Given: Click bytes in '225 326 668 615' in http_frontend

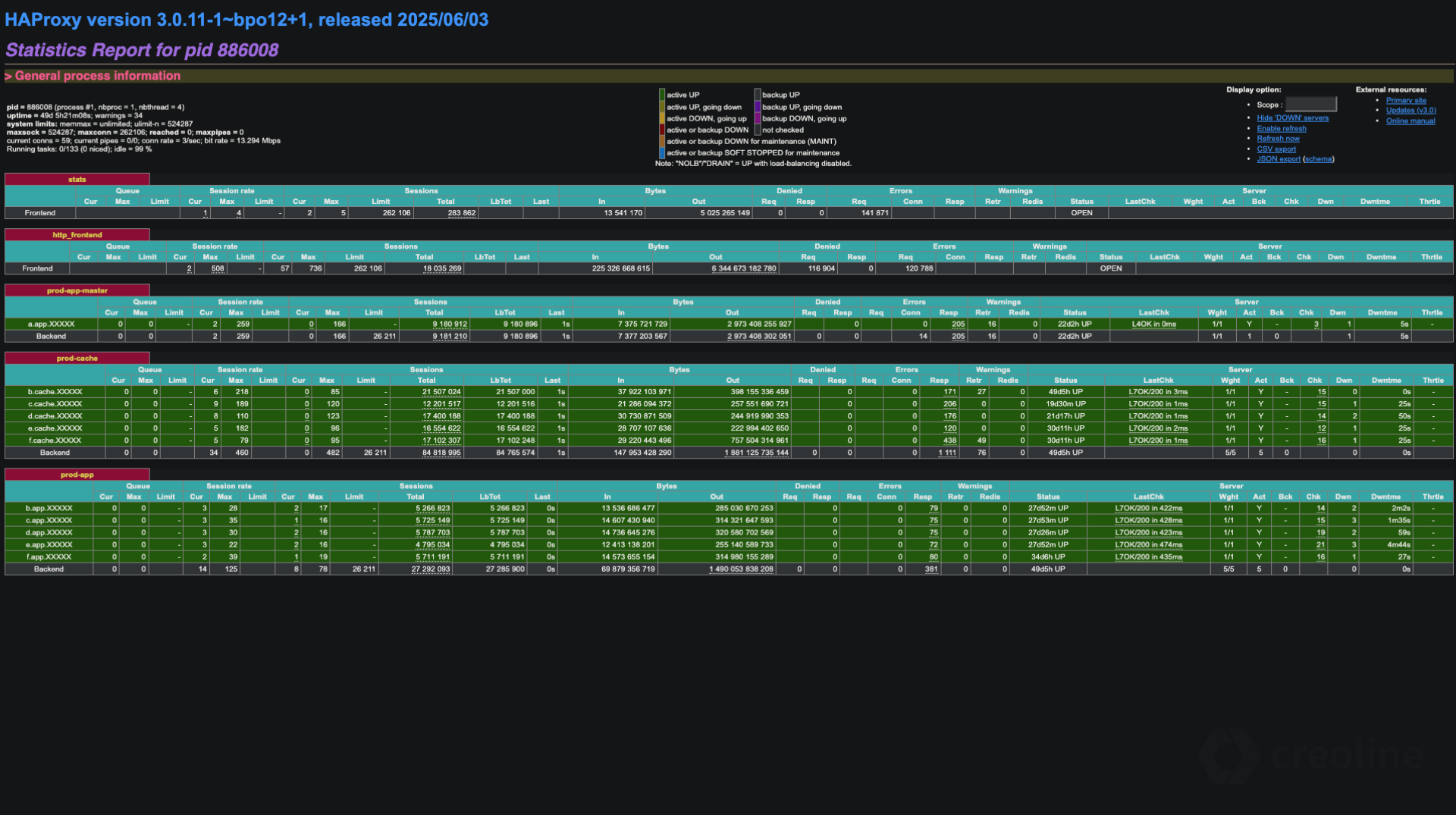Looking at the screenshot, I should tap(620, 268).
